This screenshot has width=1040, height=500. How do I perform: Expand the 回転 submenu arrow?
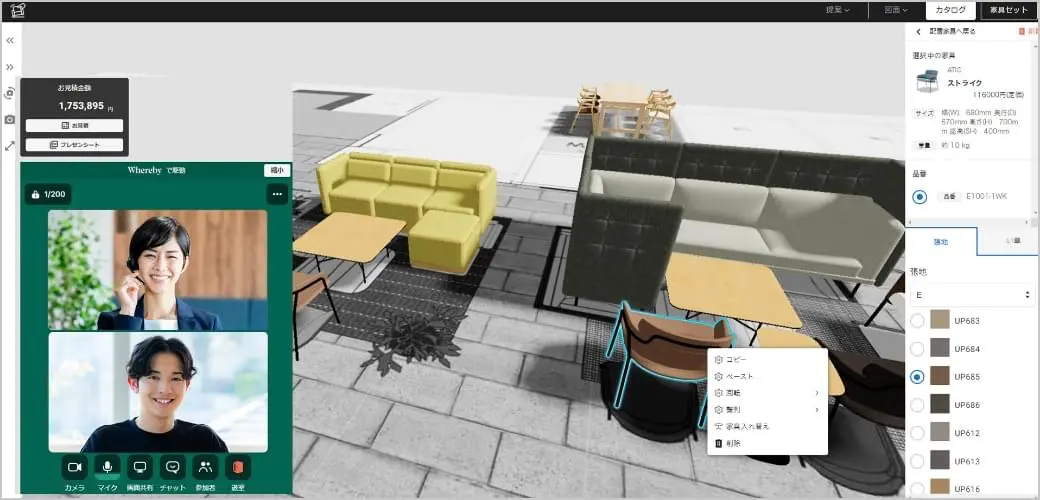(x=816, y=393)
